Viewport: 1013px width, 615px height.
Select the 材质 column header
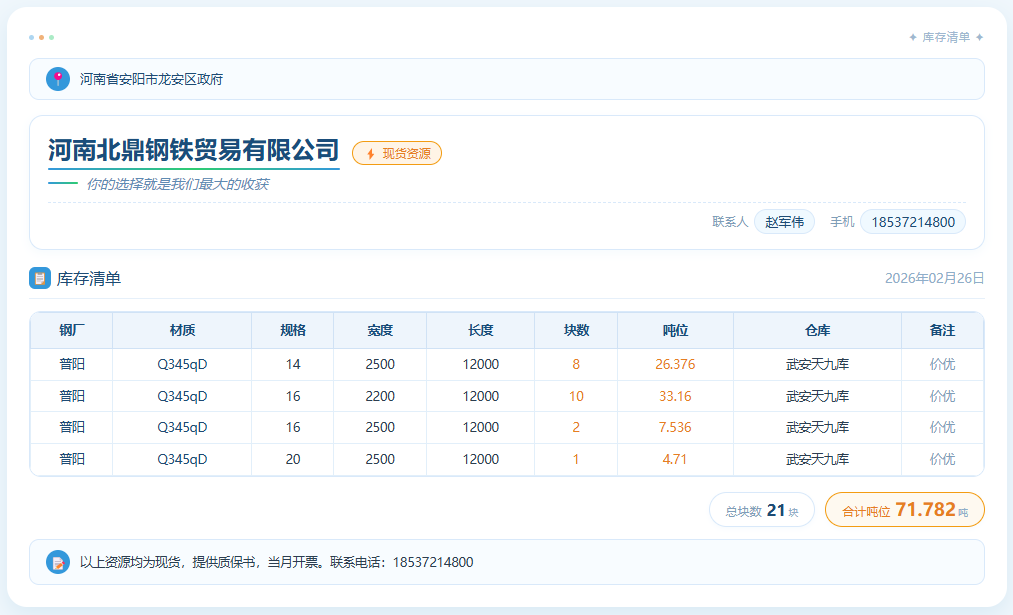click(182, 330)
